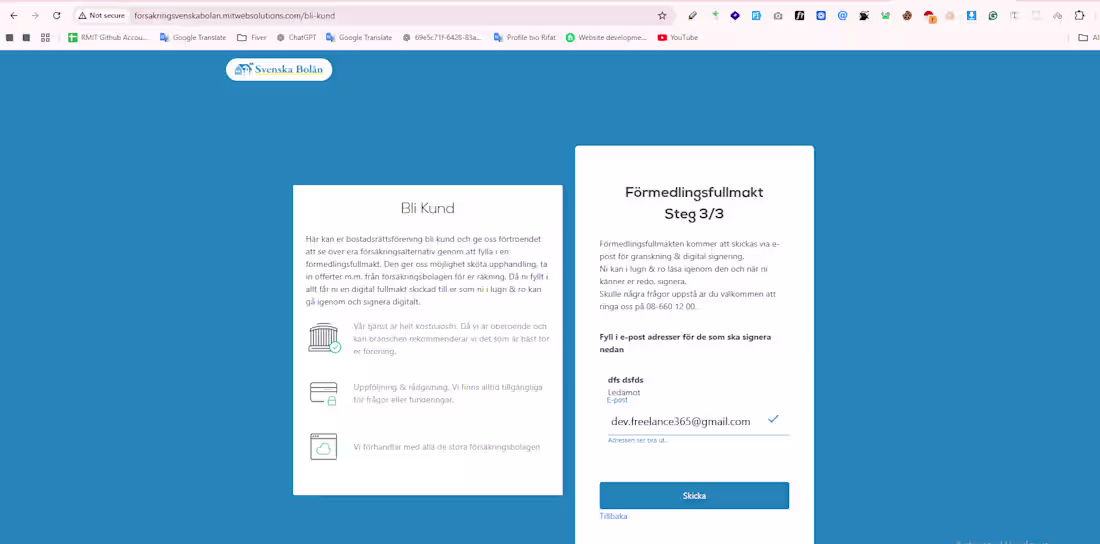Open the first Google Translate bookmark

pyautogui.click(x=193, y=37)
